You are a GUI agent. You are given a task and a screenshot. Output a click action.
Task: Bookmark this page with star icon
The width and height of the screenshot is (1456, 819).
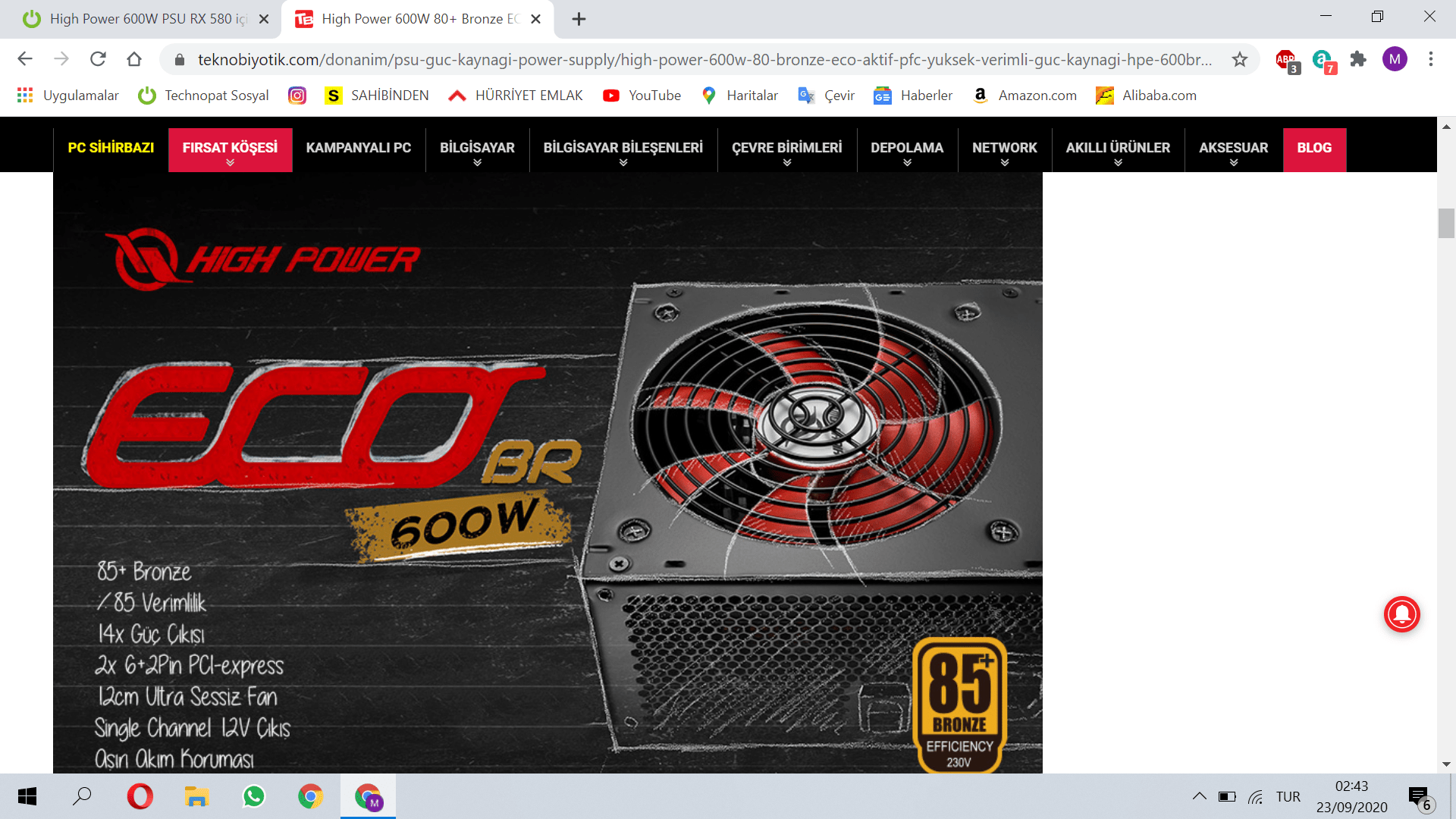coord(1240,59)
